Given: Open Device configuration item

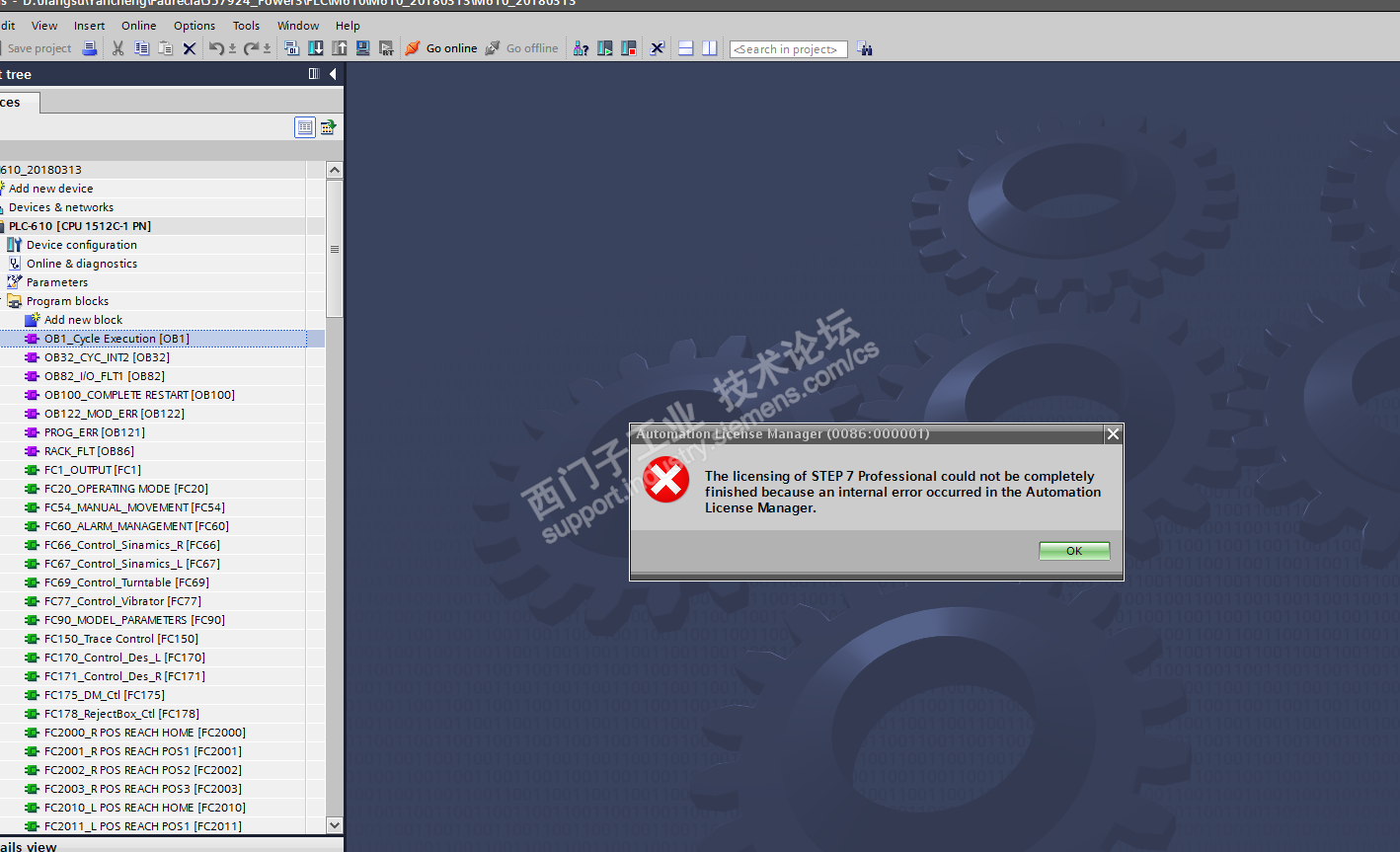Looking at the screenshot, I should tap(81, 245).
